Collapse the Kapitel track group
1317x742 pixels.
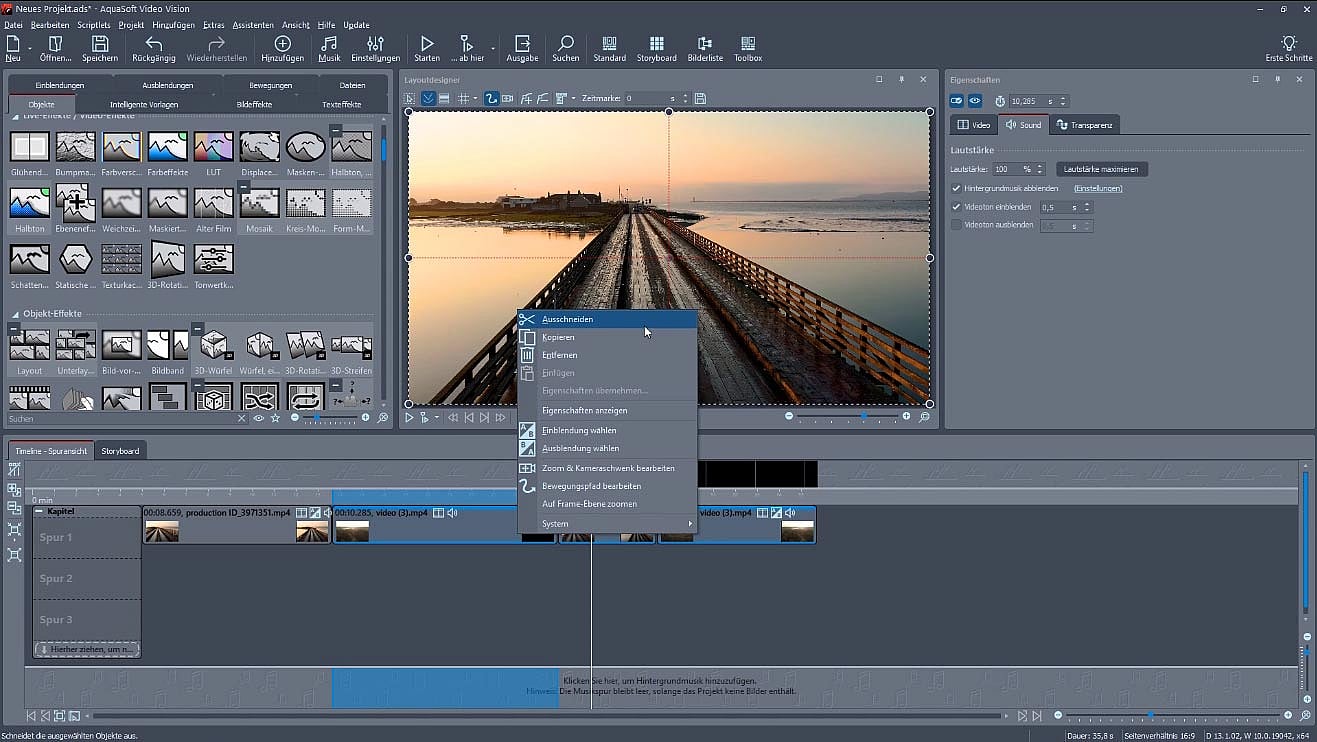pyautogui.click(x=39, y=511)
